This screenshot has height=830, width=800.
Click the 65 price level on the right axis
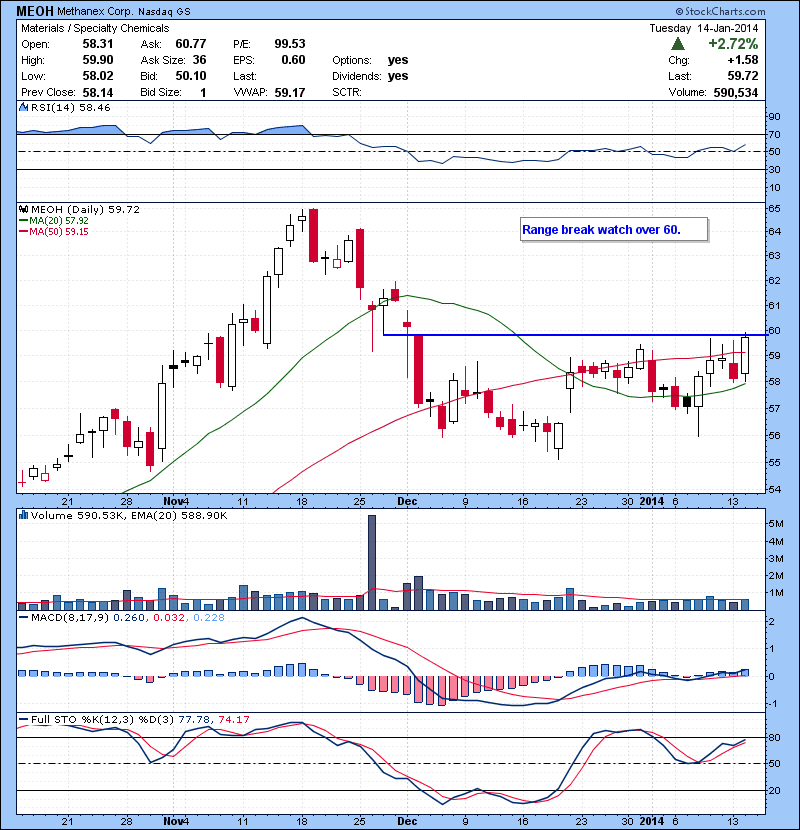point(774,209)
